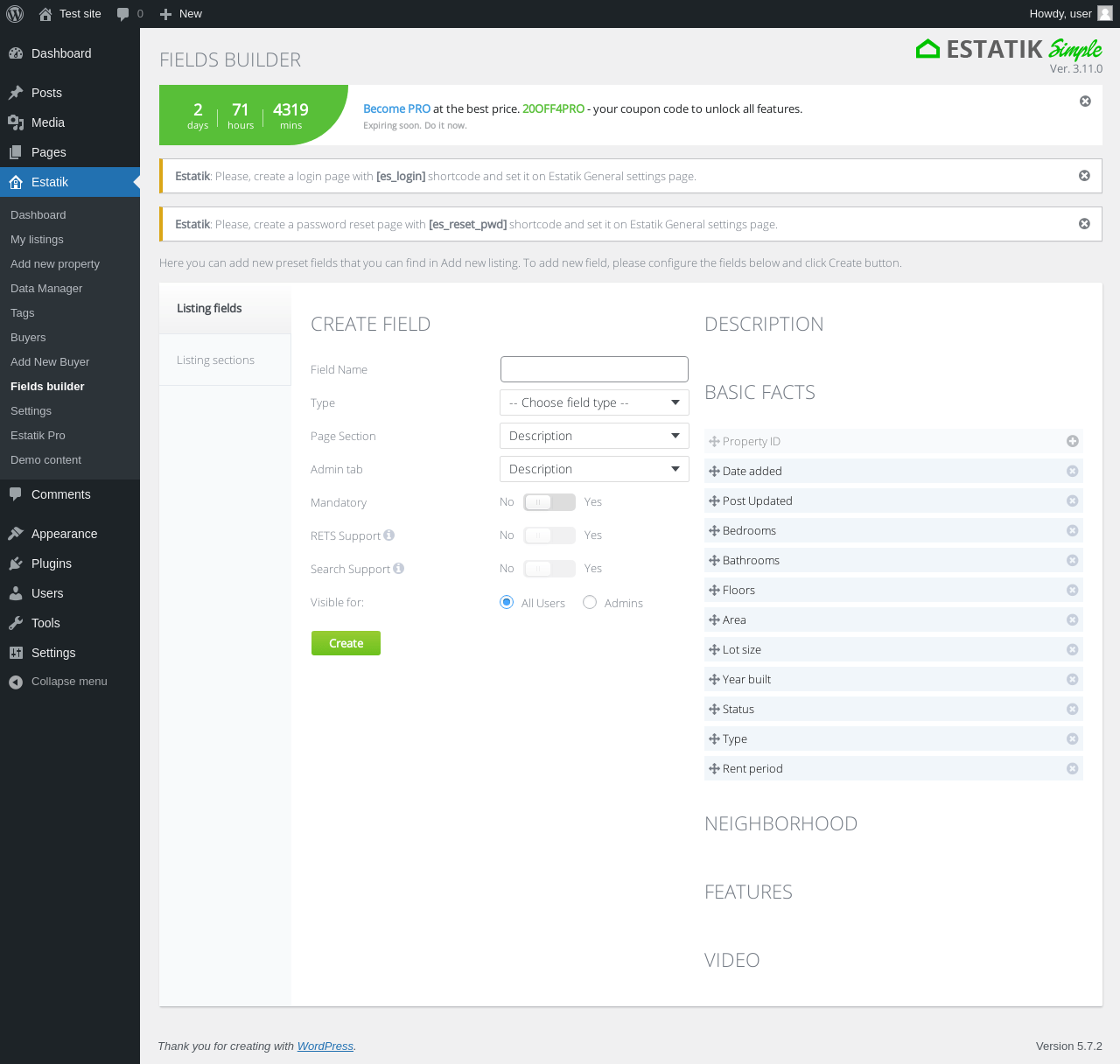Toggle the Mandatory switch
Image resolution: width=1120 pixels, height=1064 pixels.
click(x=549, y=502)
